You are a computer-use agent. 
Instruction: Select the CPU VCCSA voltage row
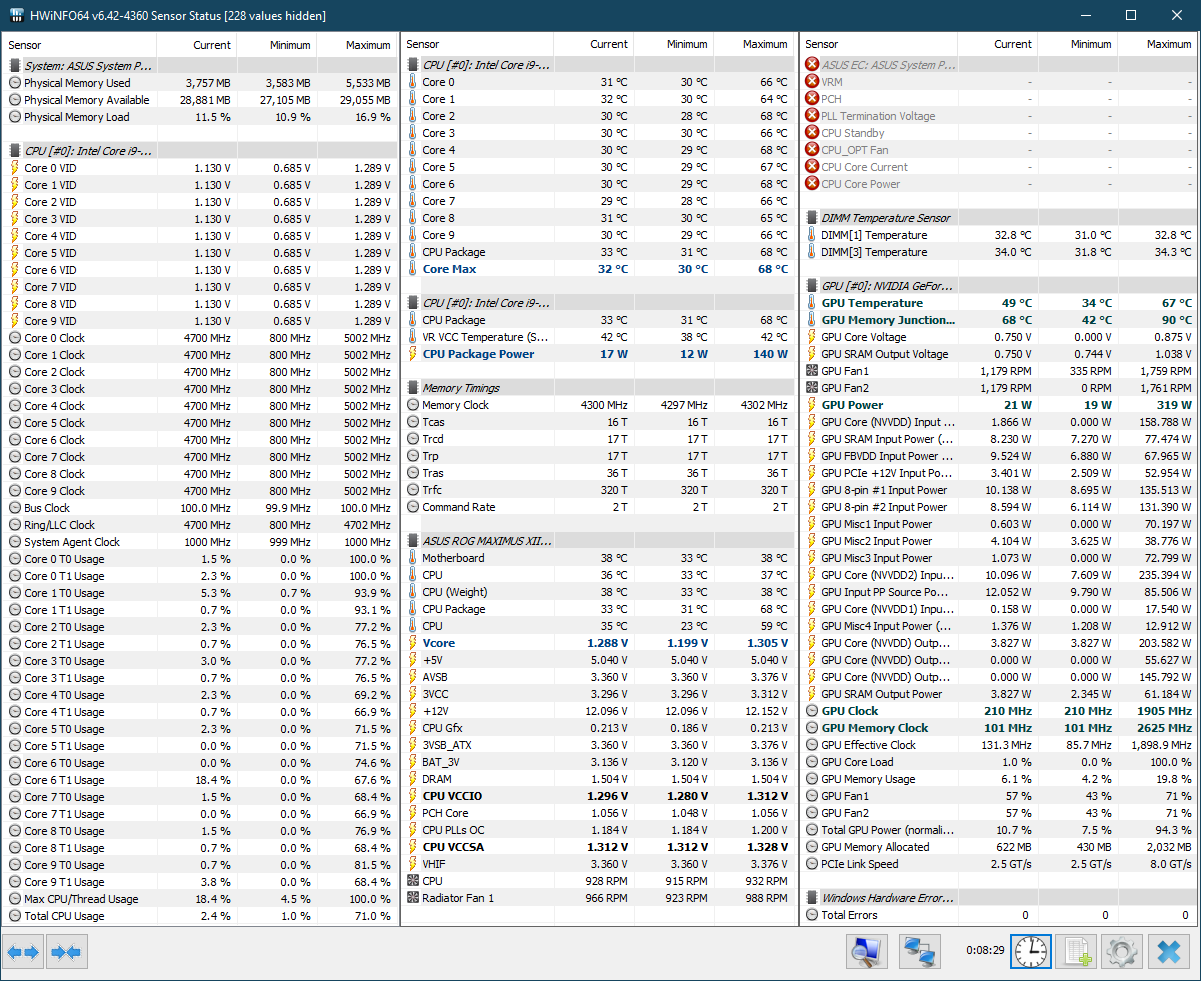pos(599,847)
